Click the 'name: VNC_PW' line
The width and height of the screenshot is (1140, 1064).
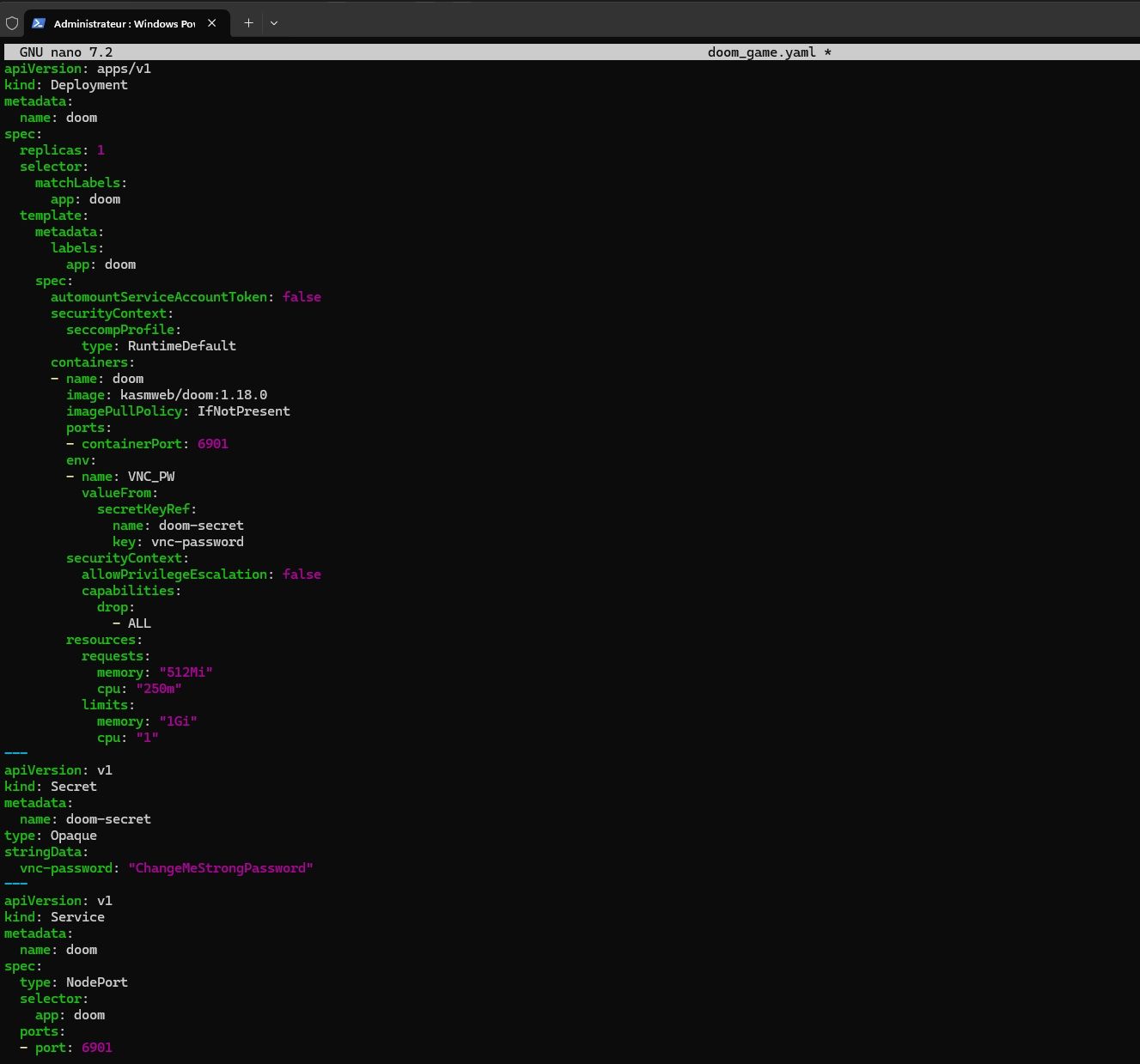point(120,477)
